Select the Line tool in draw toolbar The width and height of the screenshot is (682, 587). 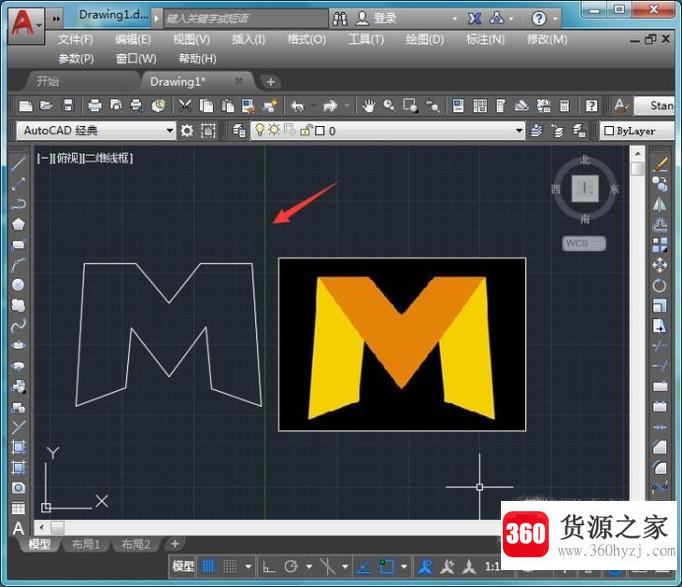tap(18, 164)
